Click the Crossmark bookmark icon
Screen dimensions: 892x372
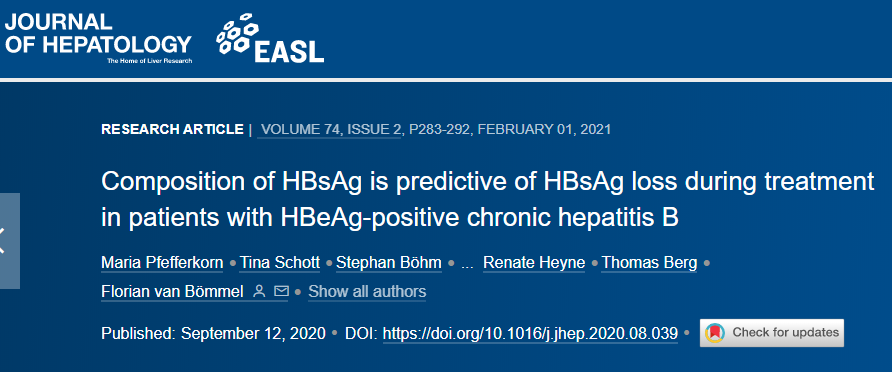715,333
